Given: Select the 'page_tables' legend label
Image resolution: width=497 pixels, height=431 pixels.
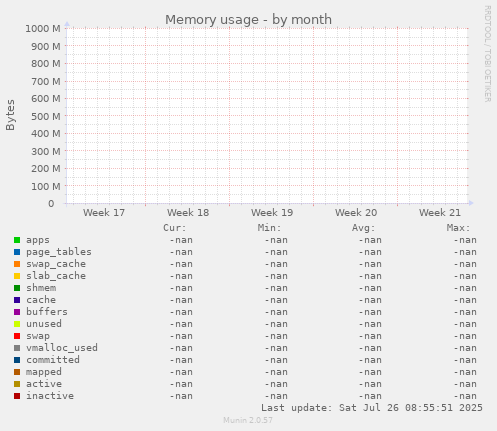Looking at the screenshot, I should tap(59, 252).
